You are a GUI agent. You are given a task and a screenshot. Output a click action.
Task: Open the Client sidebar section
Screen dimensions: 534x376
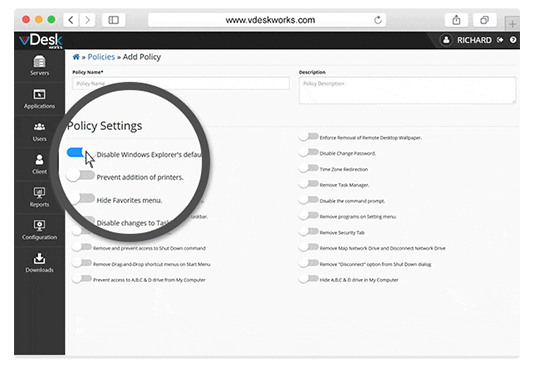[x=39, y=164]
